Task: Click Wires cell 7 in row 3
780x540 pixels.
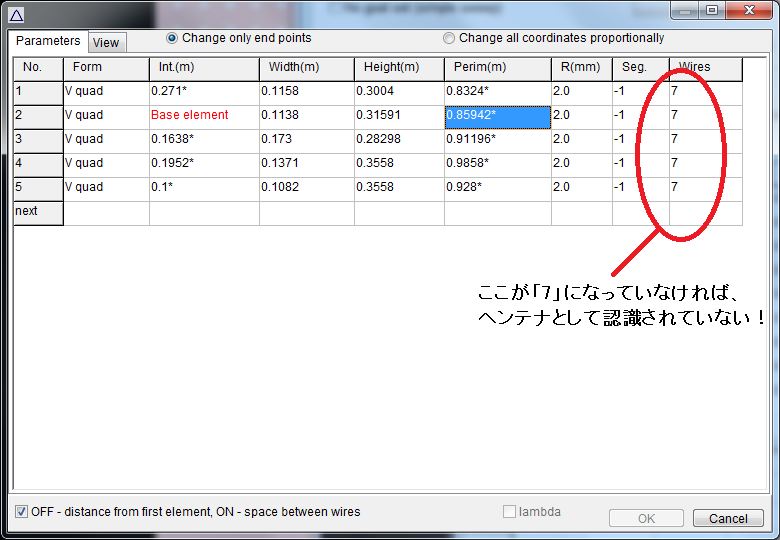Action: (x=706, y=141)
